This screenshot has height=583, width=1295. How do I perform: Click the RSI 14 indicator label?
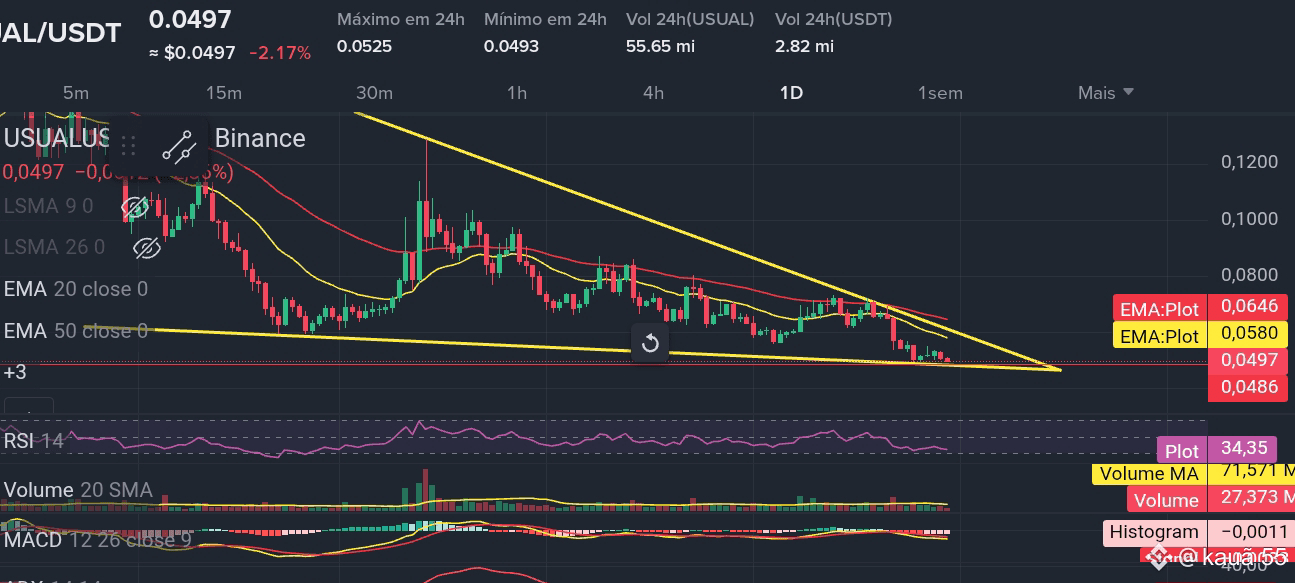click(34, 440)
